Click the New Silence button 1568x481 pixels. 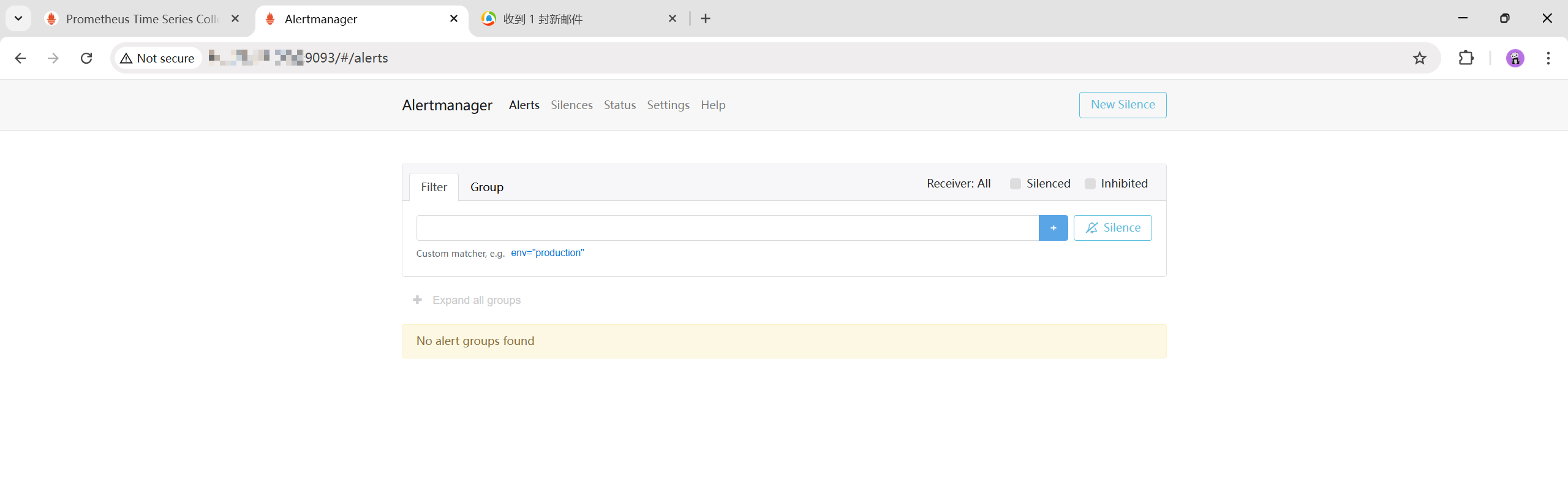[x=1123, y=105]
